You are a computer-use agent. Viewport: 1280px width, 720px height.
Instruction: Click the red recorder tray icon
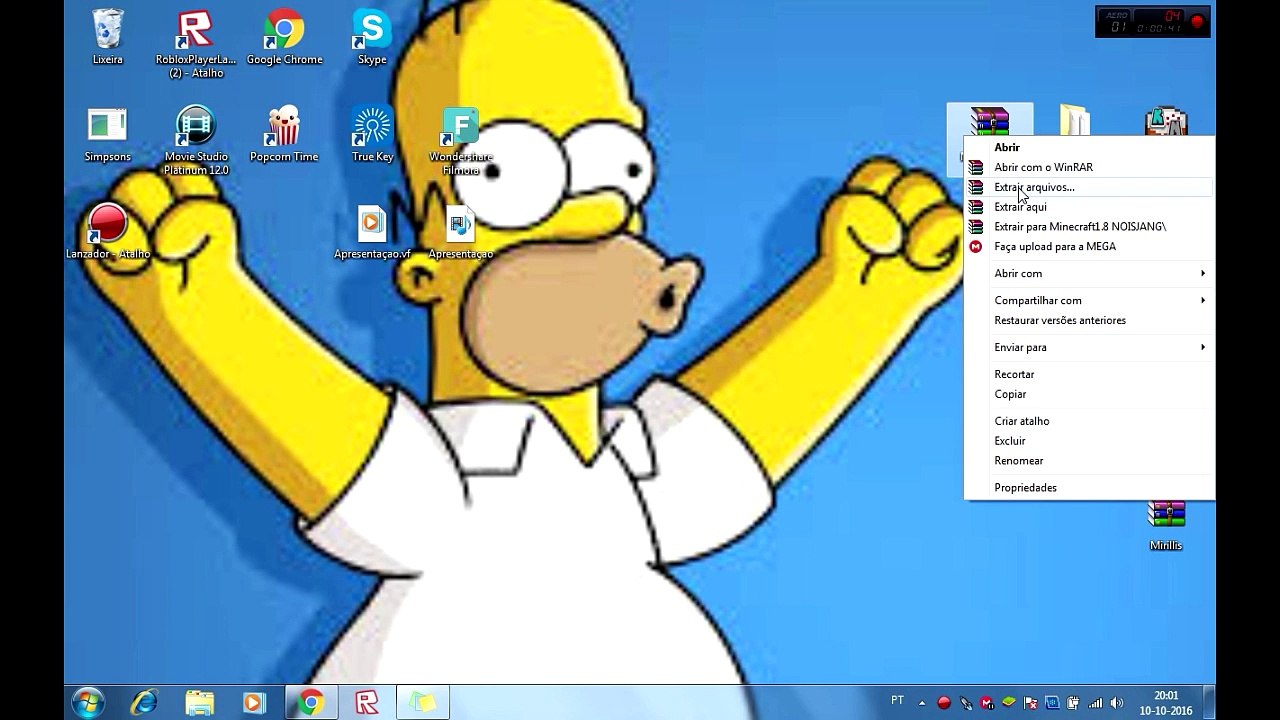(944, 703)
